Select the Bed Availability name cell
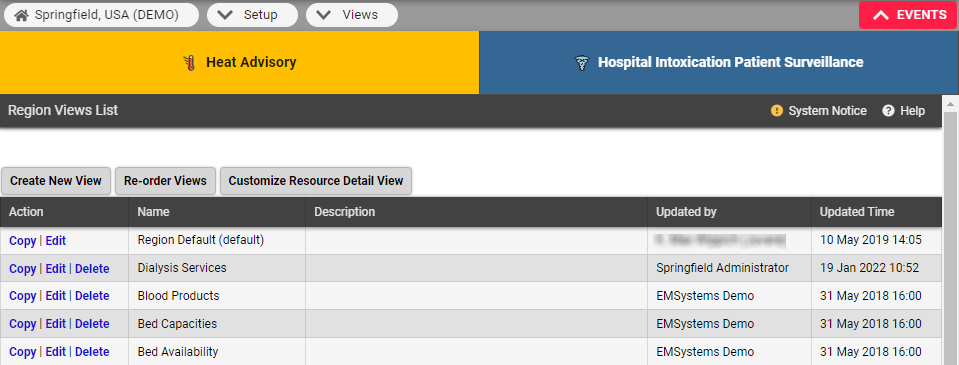This screenshot has height=365, width=959. tap(217, 352)
